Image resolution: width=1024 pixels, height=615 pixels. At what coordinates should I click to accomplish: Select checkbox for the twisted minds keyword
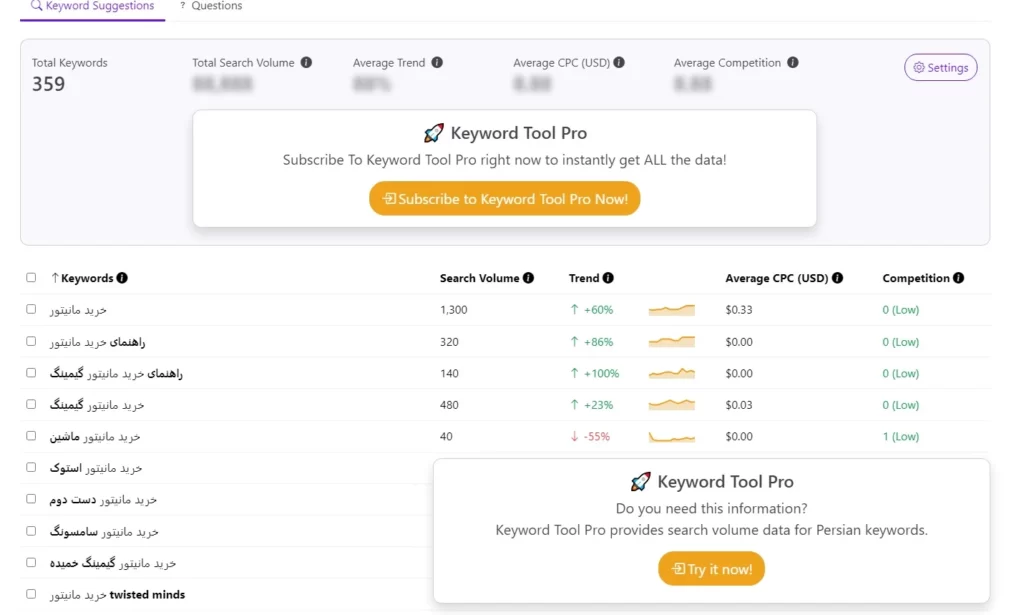point(31,594)
